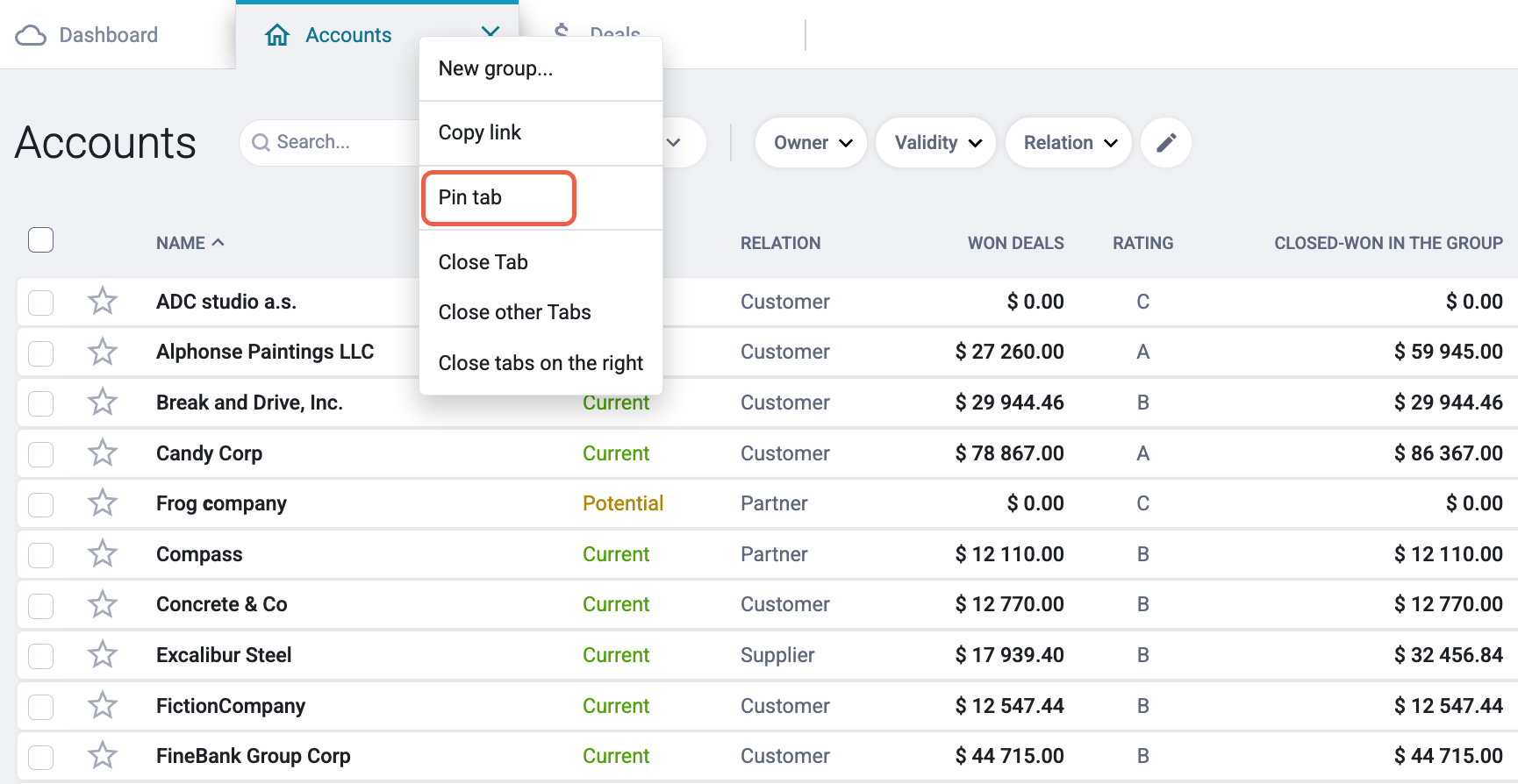Click the Accounts tab house icon
Viewport: 1518px width, 784px height.
(x=277, y=35)
